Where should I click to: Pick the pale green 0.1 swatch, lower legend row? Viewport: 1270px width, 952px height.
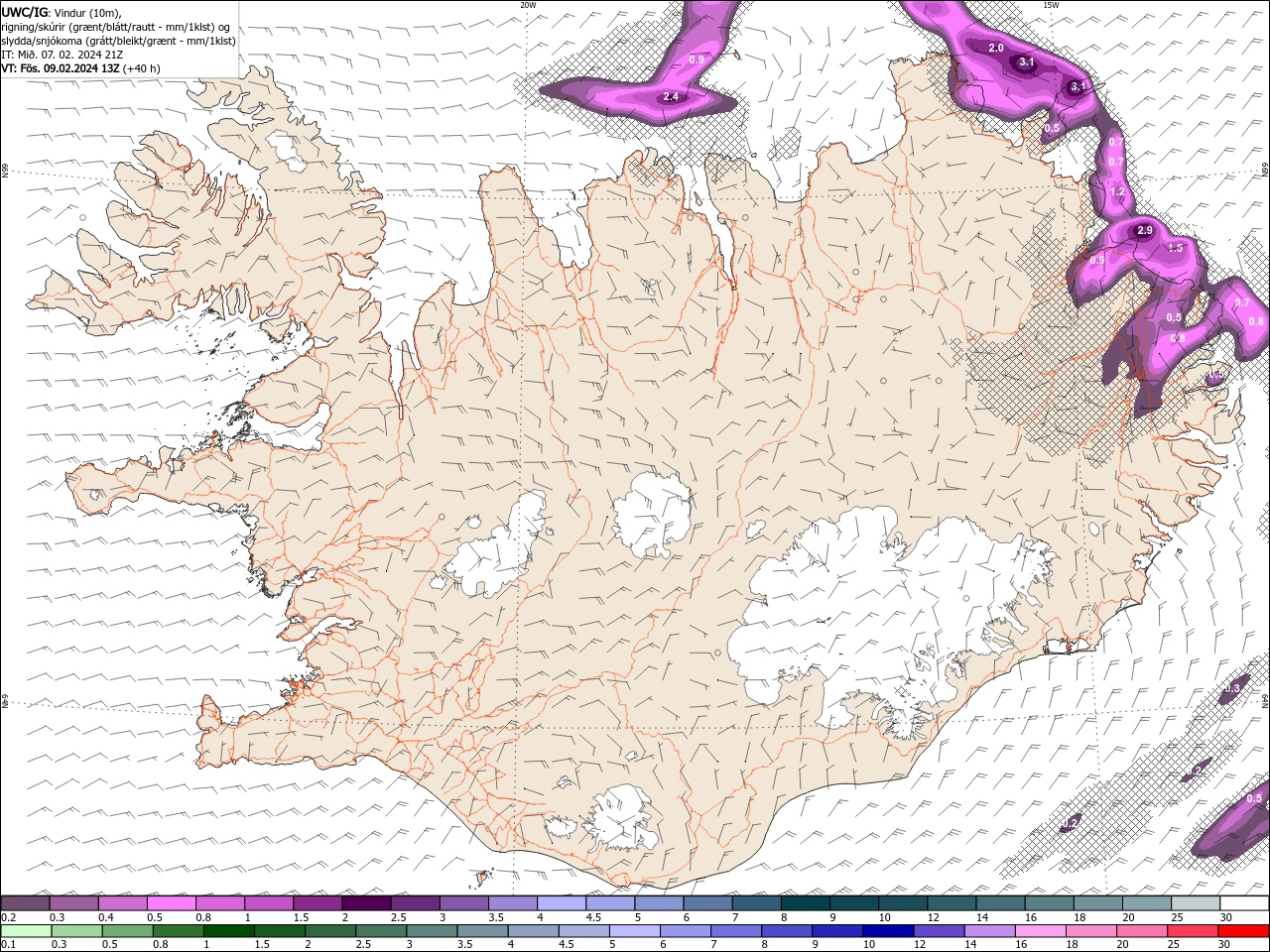click(x=26, y=931)
